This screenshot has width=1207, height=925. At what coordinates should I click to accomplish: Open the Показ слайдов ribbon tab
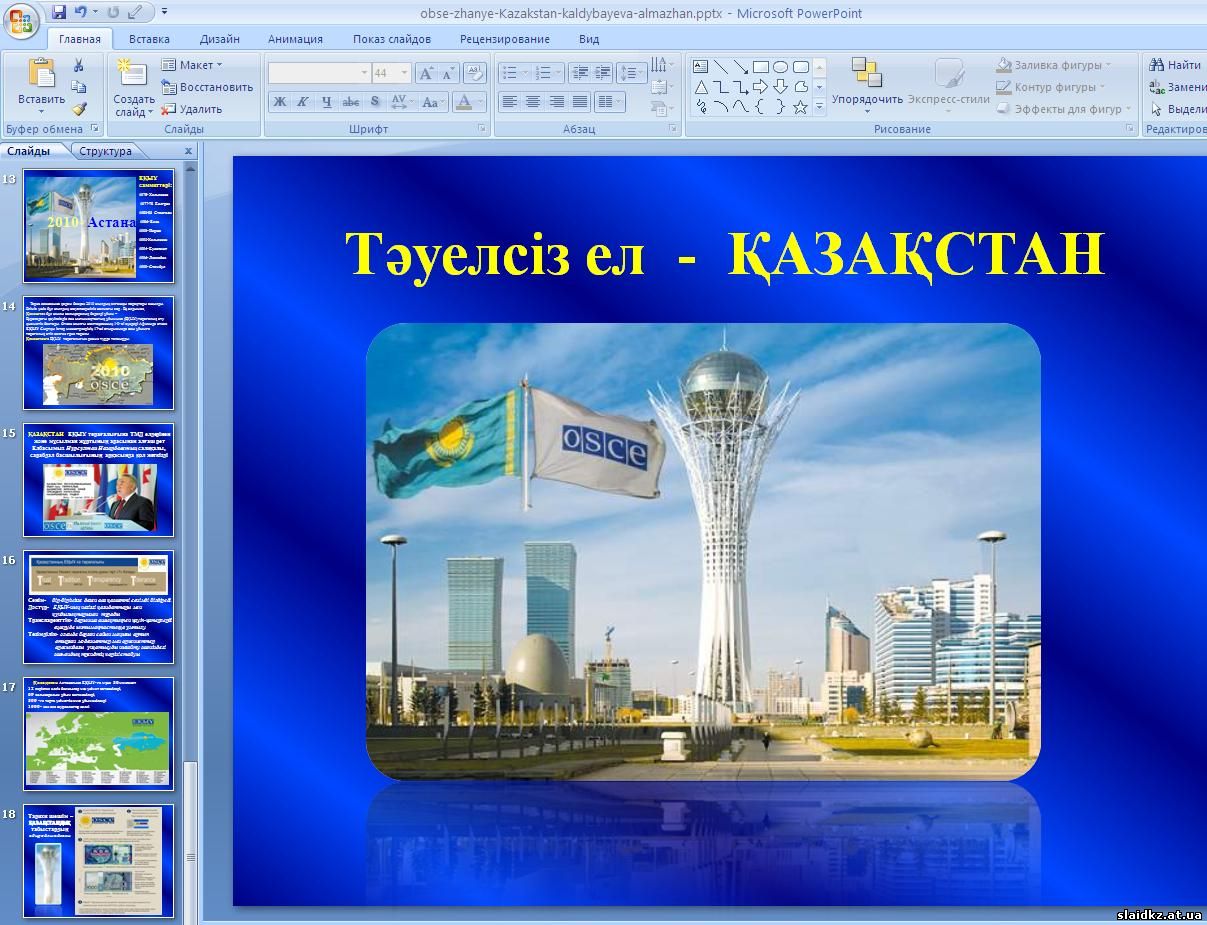pyautogui.click(x=392, y=39)
